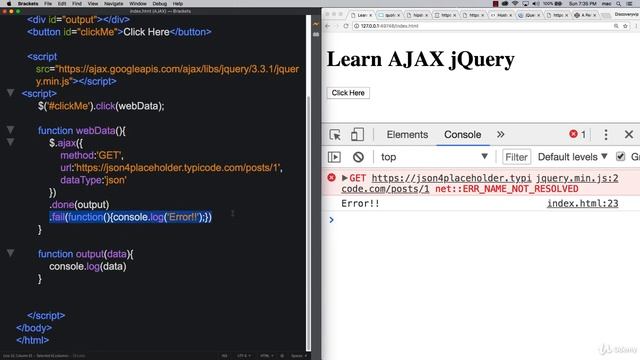
Task: Open the volume control in menu bar
Action: click(536, 3)
